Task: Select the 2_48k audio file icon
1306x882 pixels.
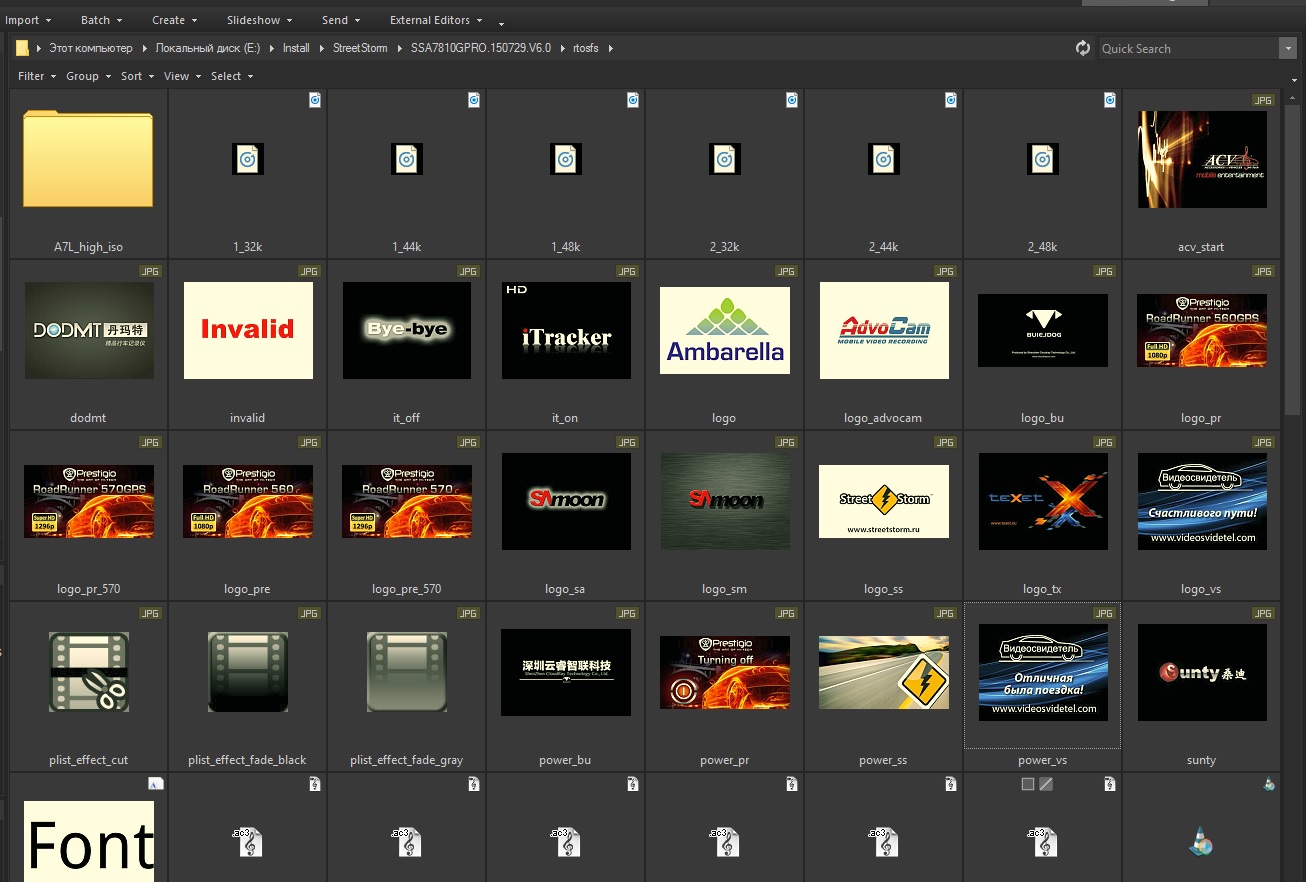Action: 1042,159
